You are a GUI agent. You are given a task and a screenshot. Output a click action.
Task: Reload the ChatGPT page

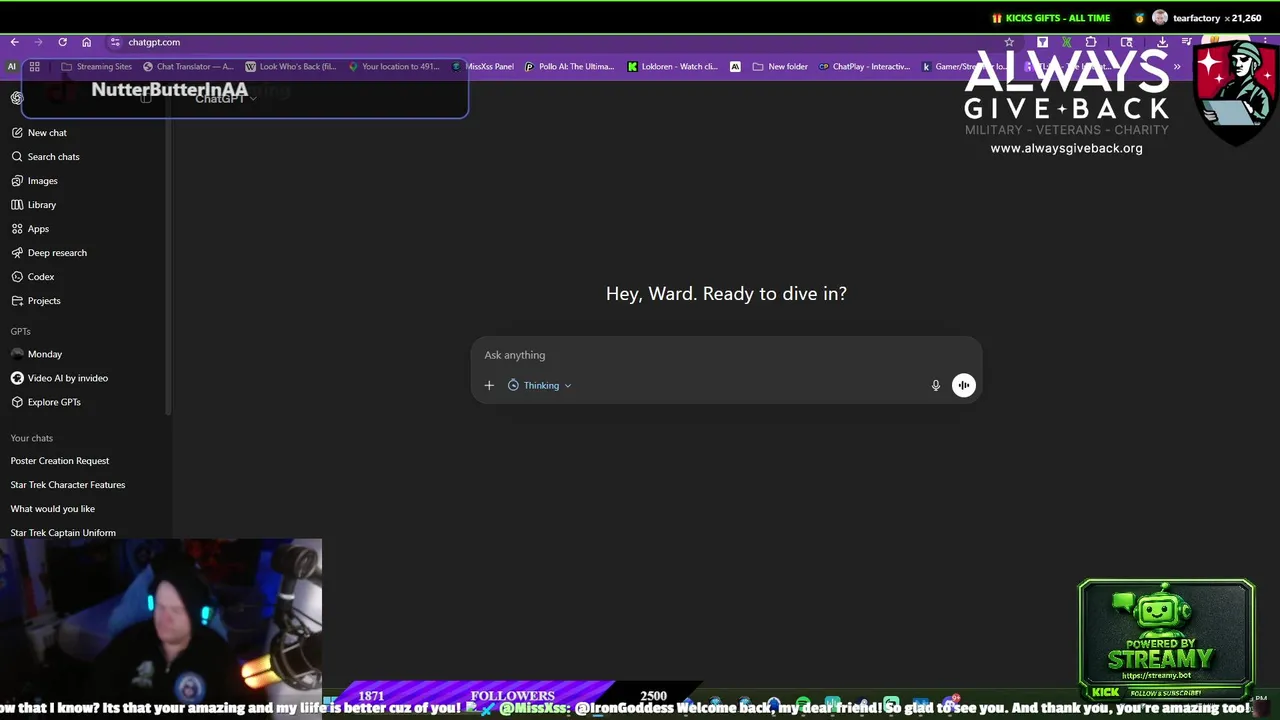[62, 42]
